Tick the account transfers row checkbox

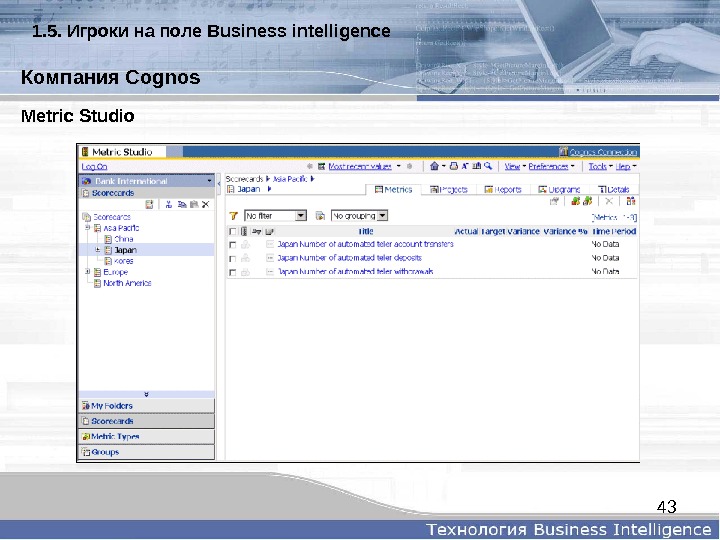[x=233, y=245]
